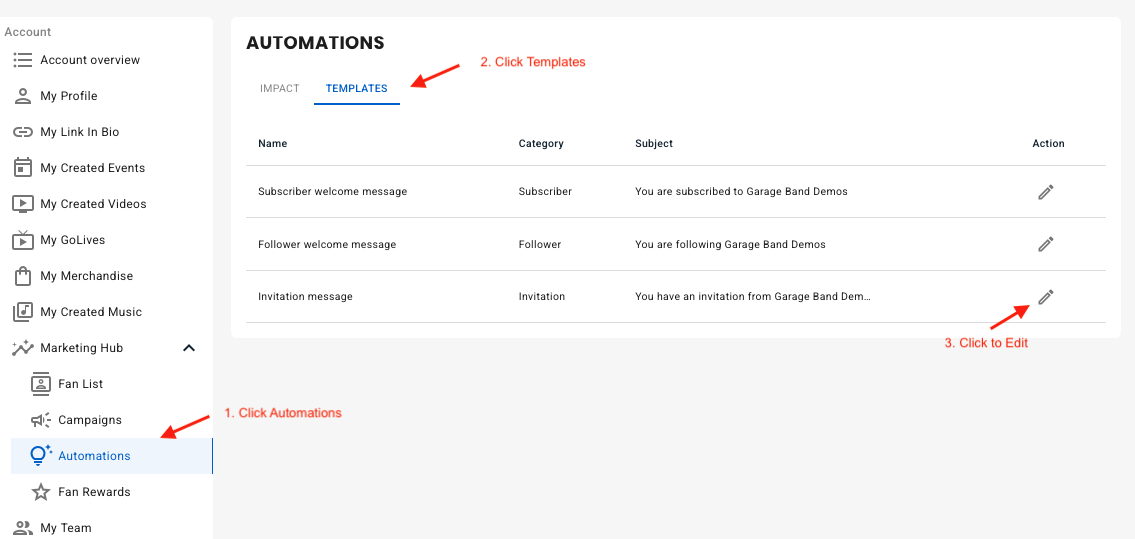Image resolution: width=1135 pixels, height=539 pixels.
Task: Open My Created Music page
Action: click(91, 312)
